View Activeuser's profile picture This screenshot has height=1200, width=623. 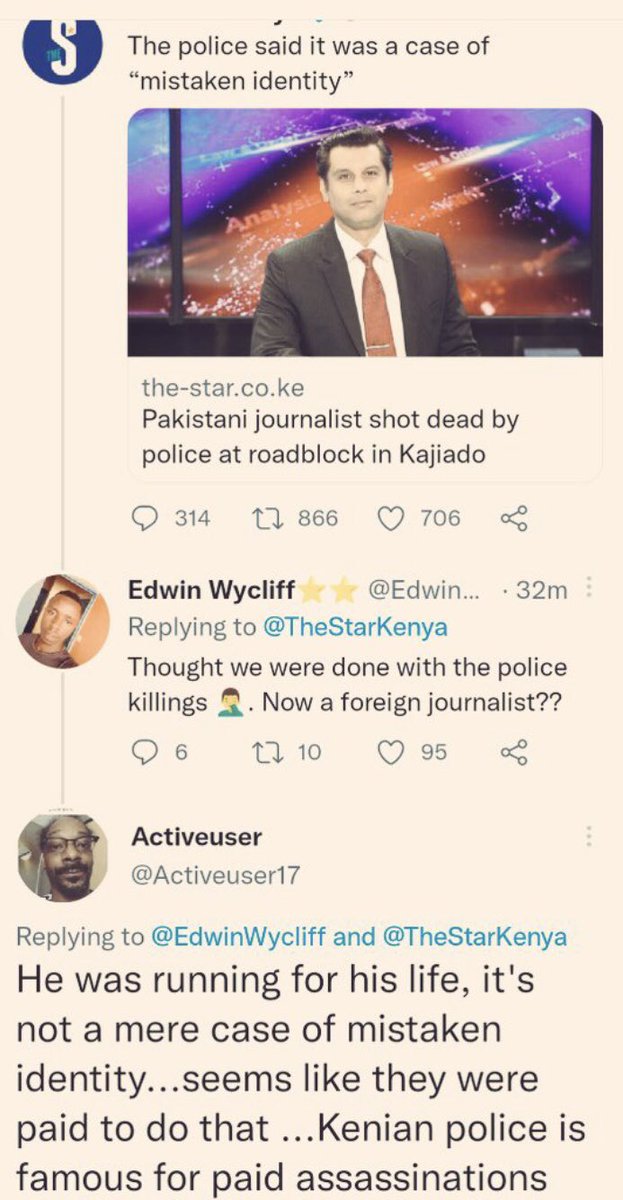(x=63, y=858)
